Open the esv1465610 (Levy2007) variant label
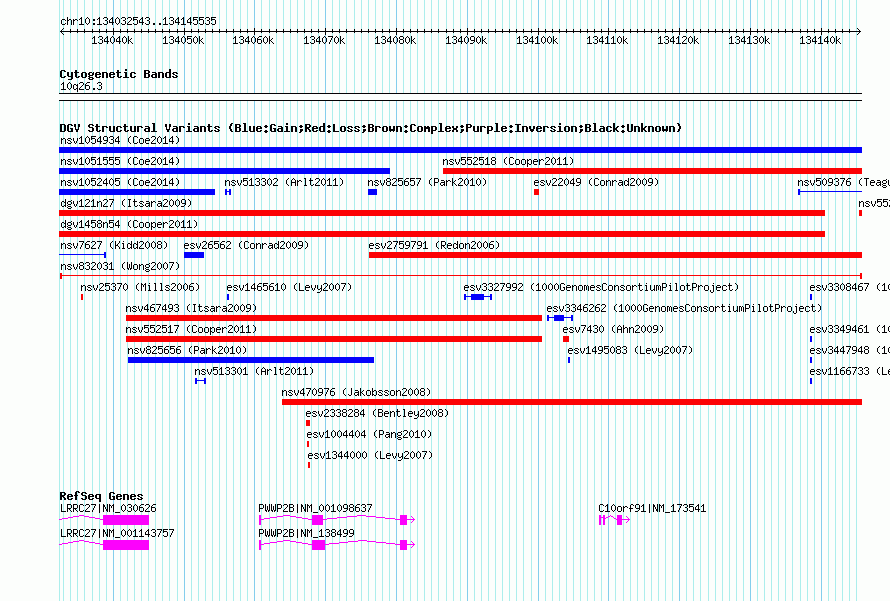The width and height of the screenshot is (890, 601). click(289, 287)
